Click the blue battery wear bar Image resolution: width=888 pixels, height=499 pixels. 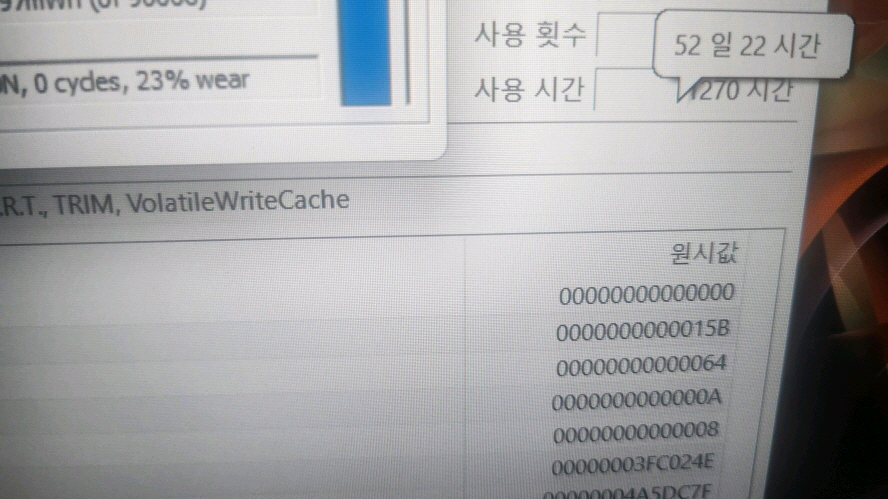[366, 52]
